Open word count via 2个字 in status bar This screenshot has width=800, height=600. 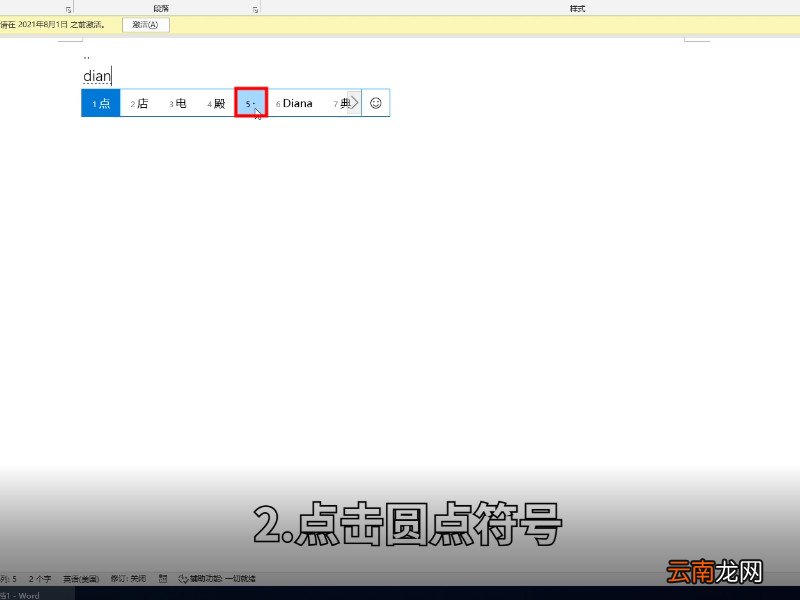coord(42,578)
